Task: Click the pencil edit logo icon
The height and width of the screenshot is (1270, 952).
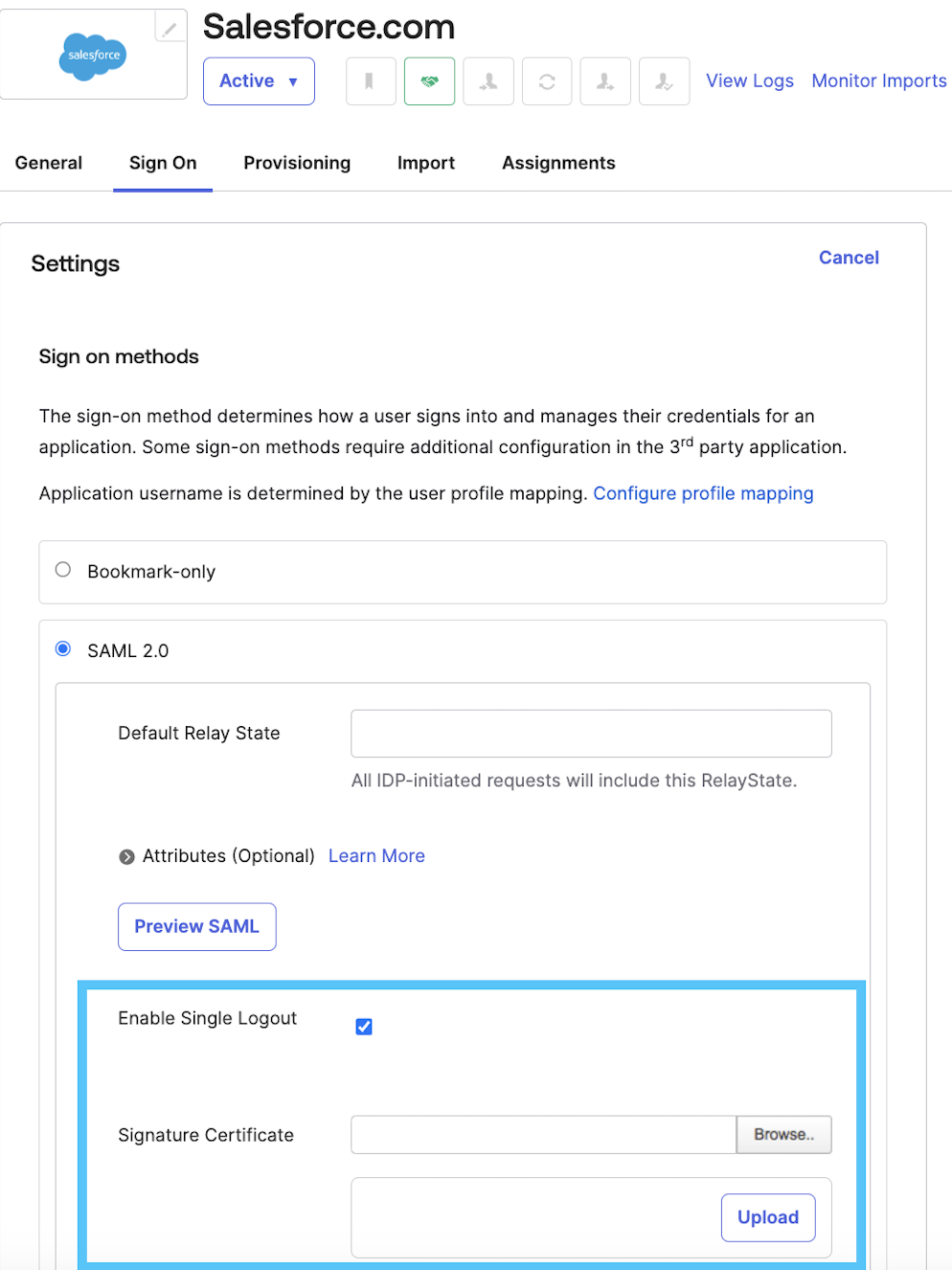Action: (170, 29)
